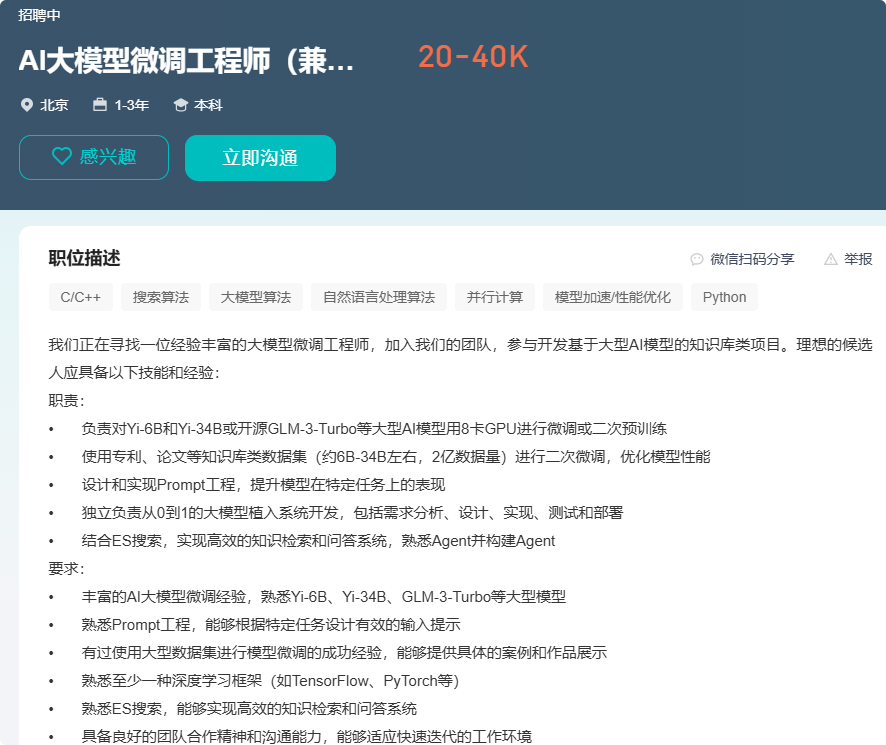
Task: Click the 感兴趣 button
Action: coord(94,157)
